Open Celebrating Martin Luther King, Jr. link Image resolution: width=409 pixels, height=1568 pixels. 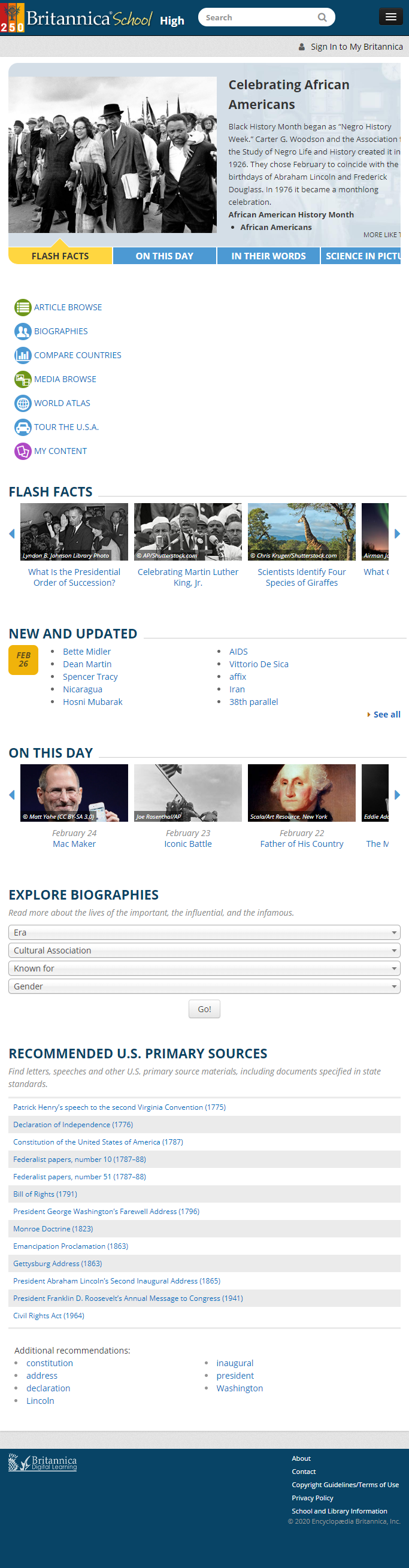[188, 577]
